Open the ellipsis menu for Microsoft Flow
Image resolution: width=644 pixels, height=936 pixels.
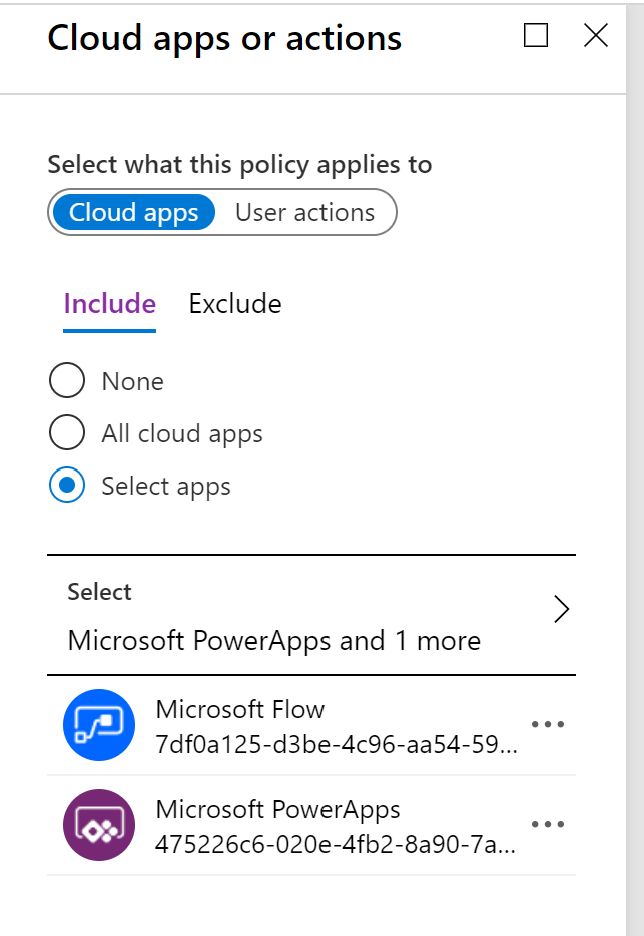tap(548, 724)
